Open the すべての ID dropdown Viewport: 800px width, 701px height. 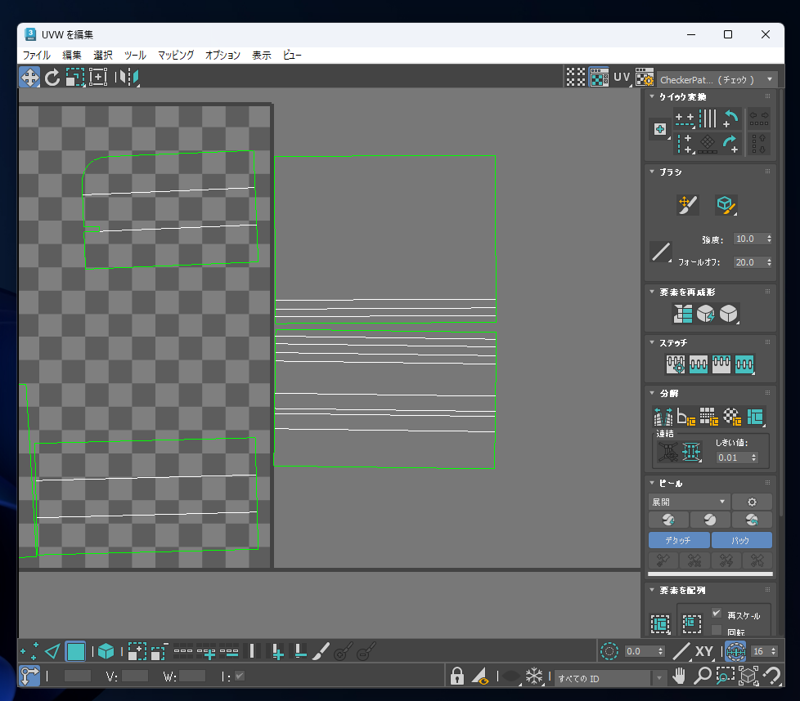coord(610,678)
